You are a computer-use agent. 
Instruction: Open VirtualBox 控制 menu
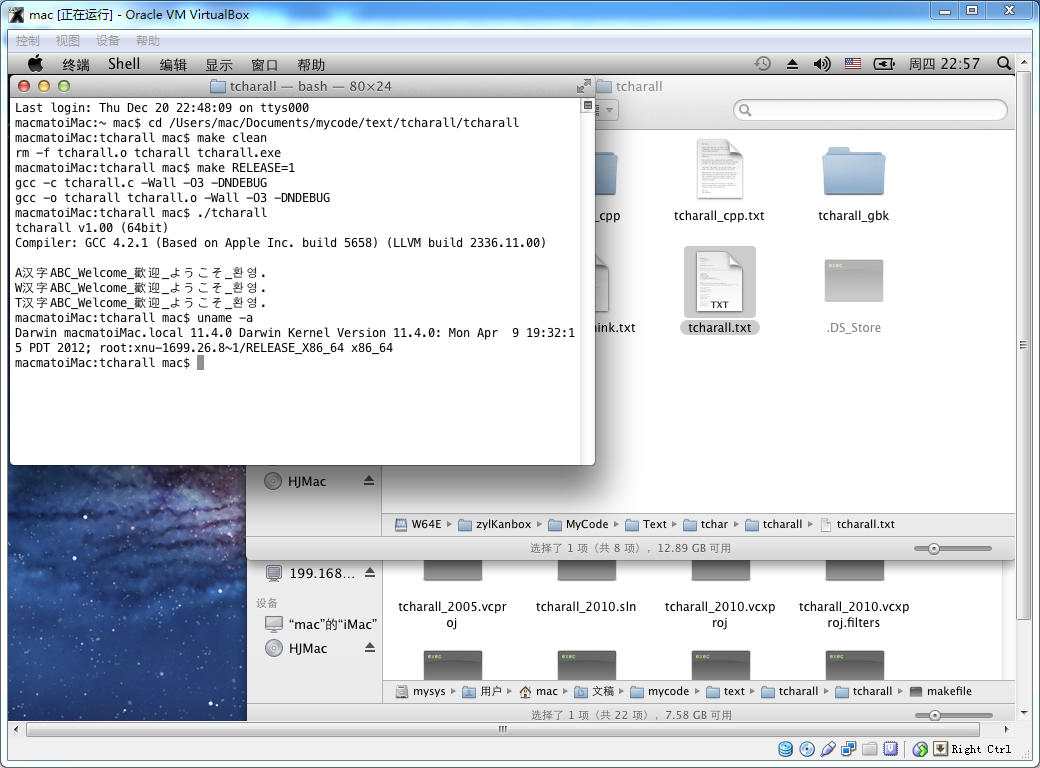28,40
